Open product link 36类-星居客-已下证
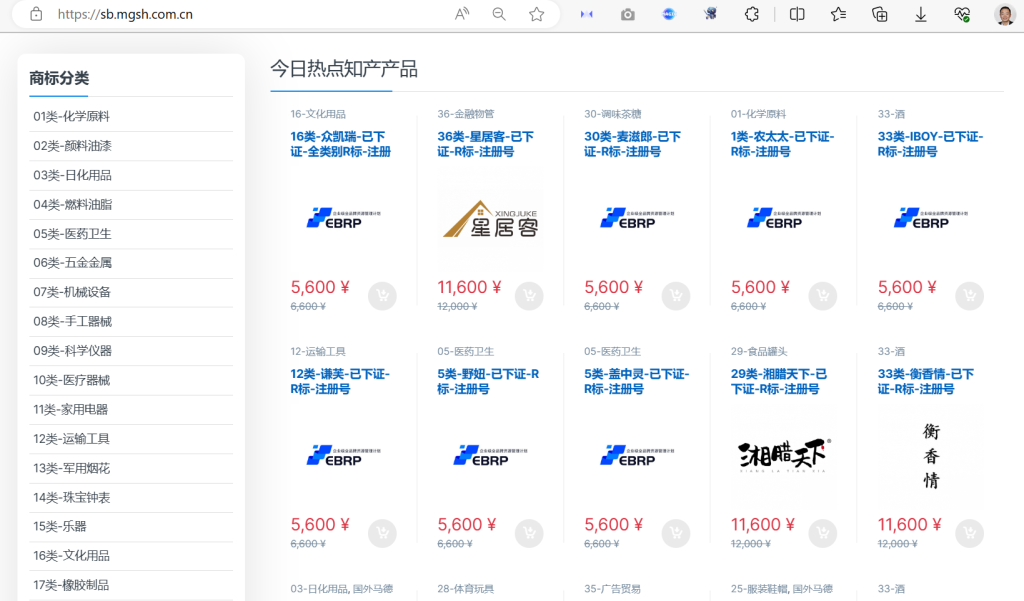1024x601 pixels. pos(485,144)
